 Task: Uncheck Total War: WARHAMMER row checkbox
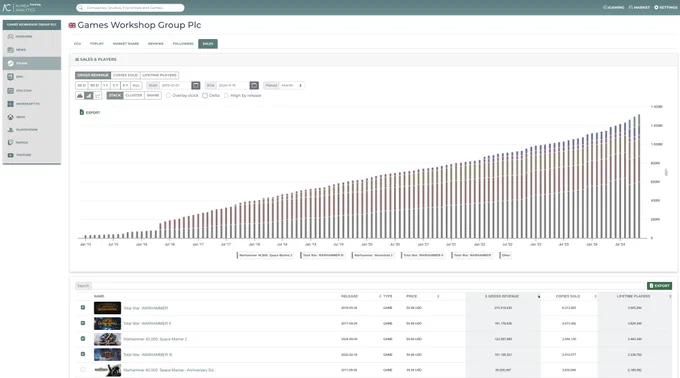coord(83,307)
